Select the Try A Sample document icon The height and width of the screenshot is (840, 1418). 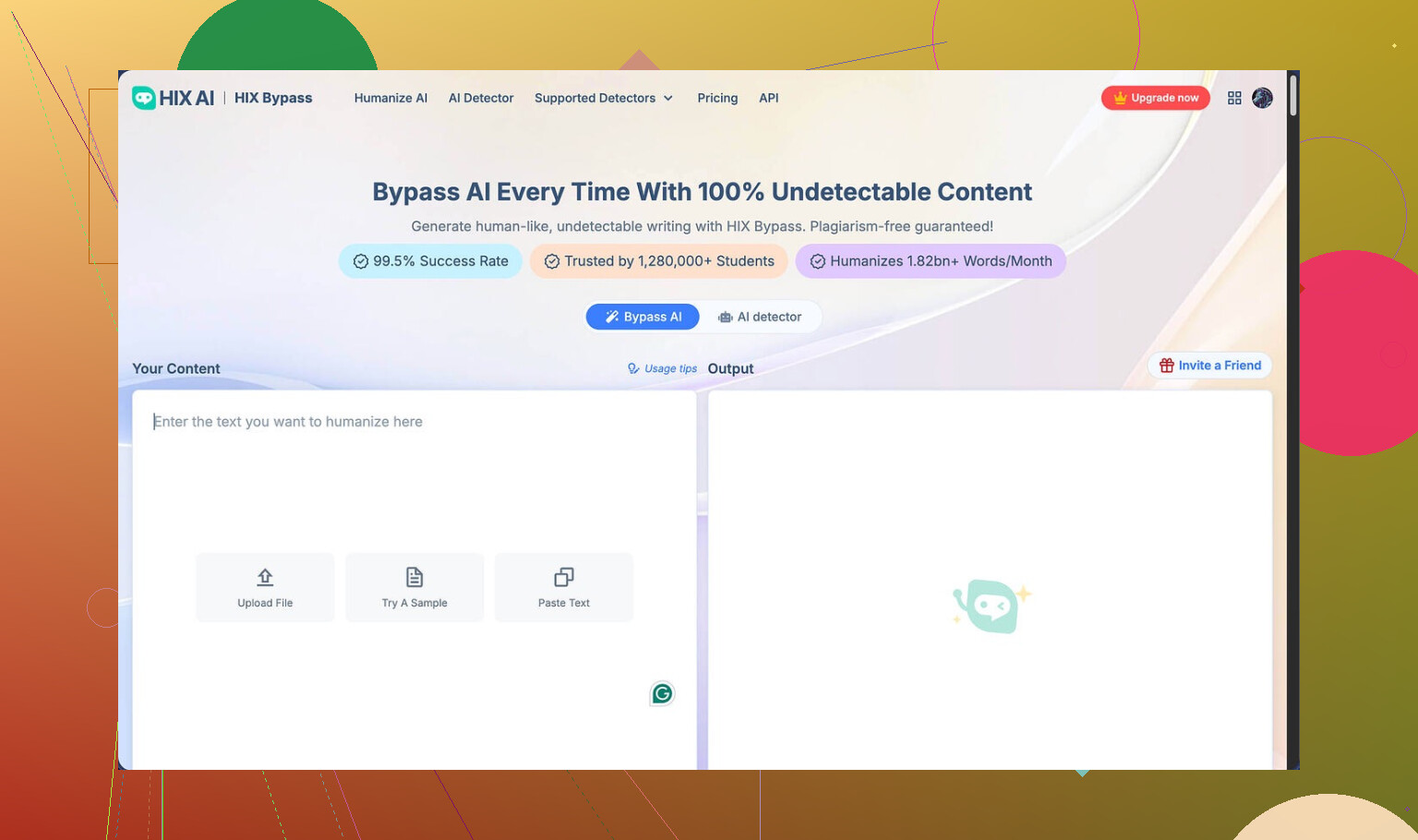coord(415,578)
